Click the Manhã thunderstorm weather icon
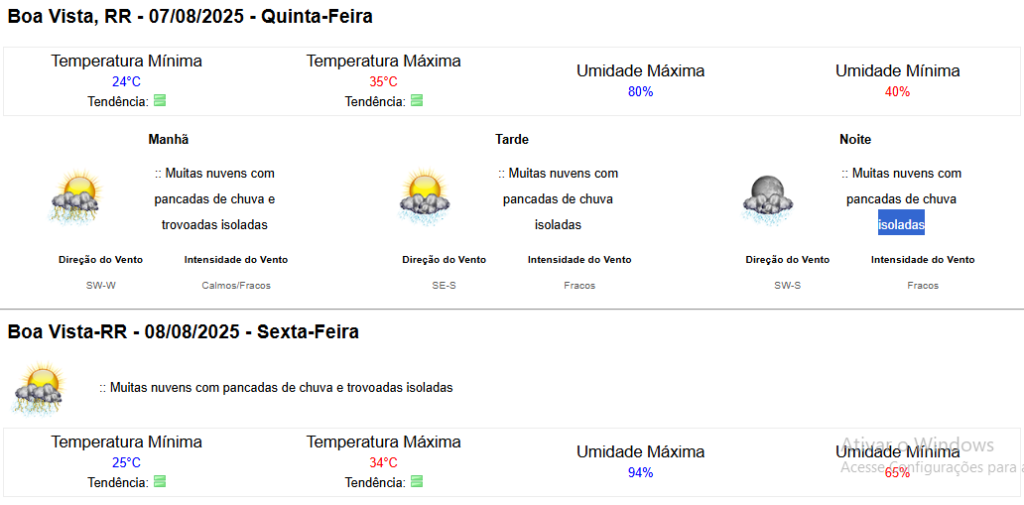This screenshot has height=505, width=1024. pyautogui.click(x=76, y=197)
